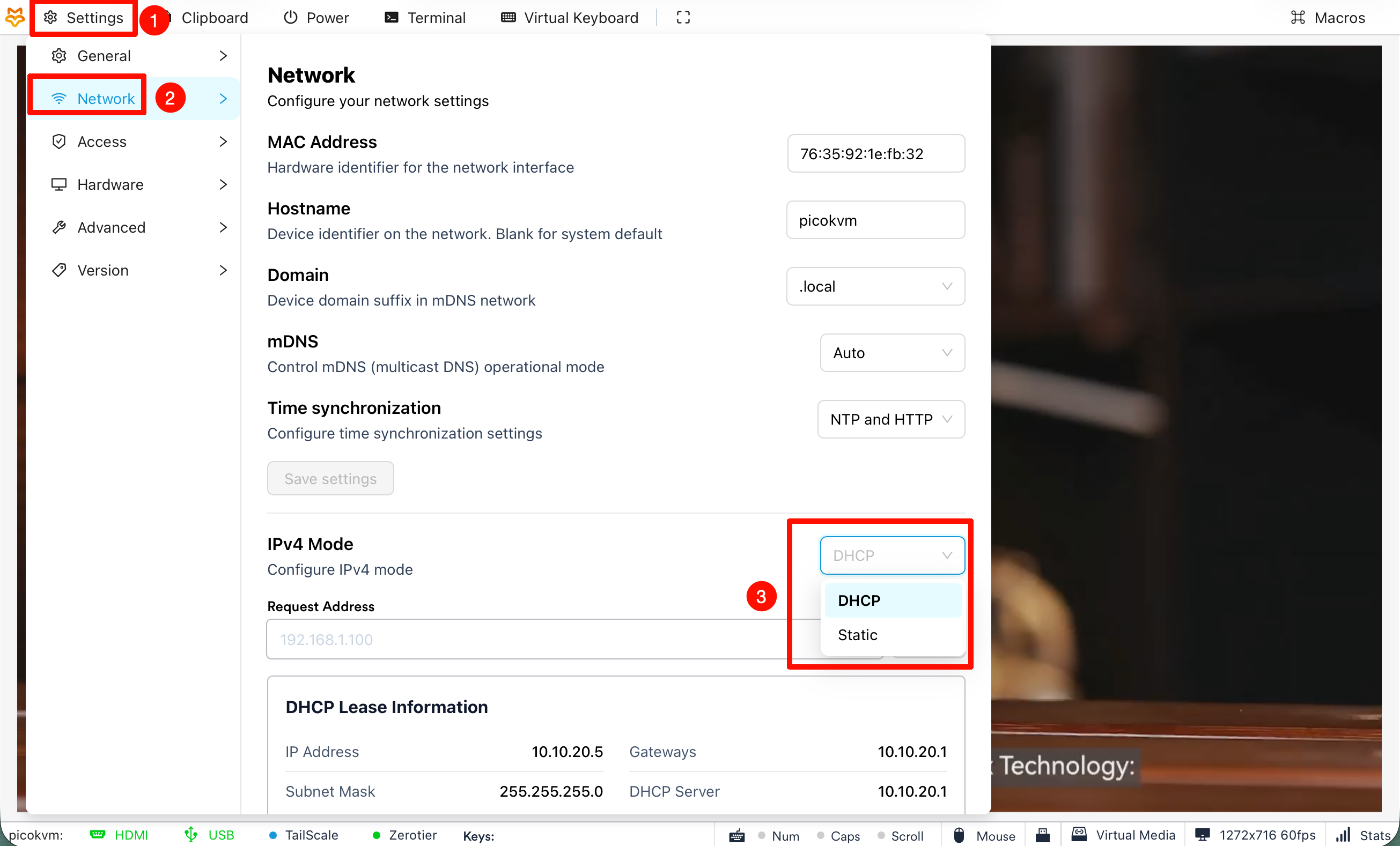Click the Save settings button
Screen dimensions: 1400x846
pyautogui.click(x=330, y=478)
